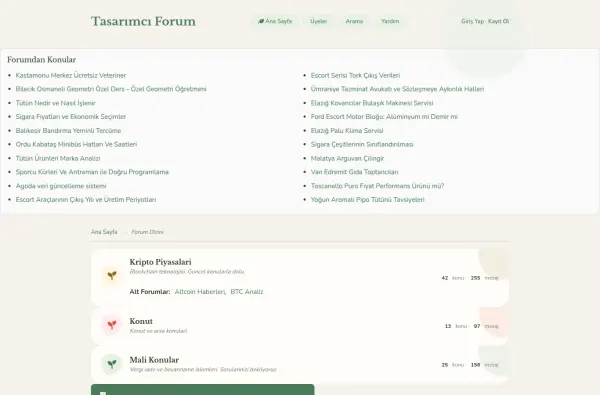600x395 pixels.
Task: Open Sigara Çeşitlerinin Sınıflandırılması topic
Action: 362,144
